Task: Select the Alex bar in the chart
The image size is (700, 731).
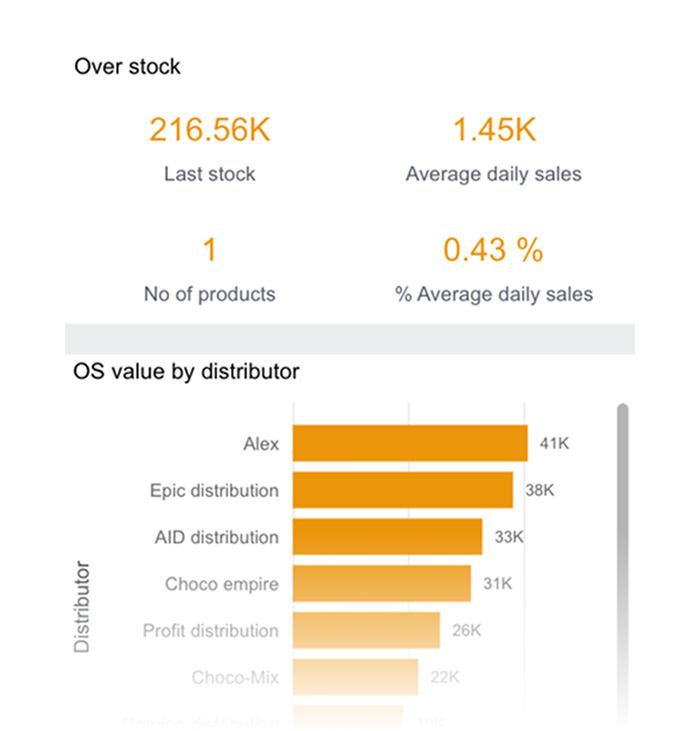Action: click(410, 443)
